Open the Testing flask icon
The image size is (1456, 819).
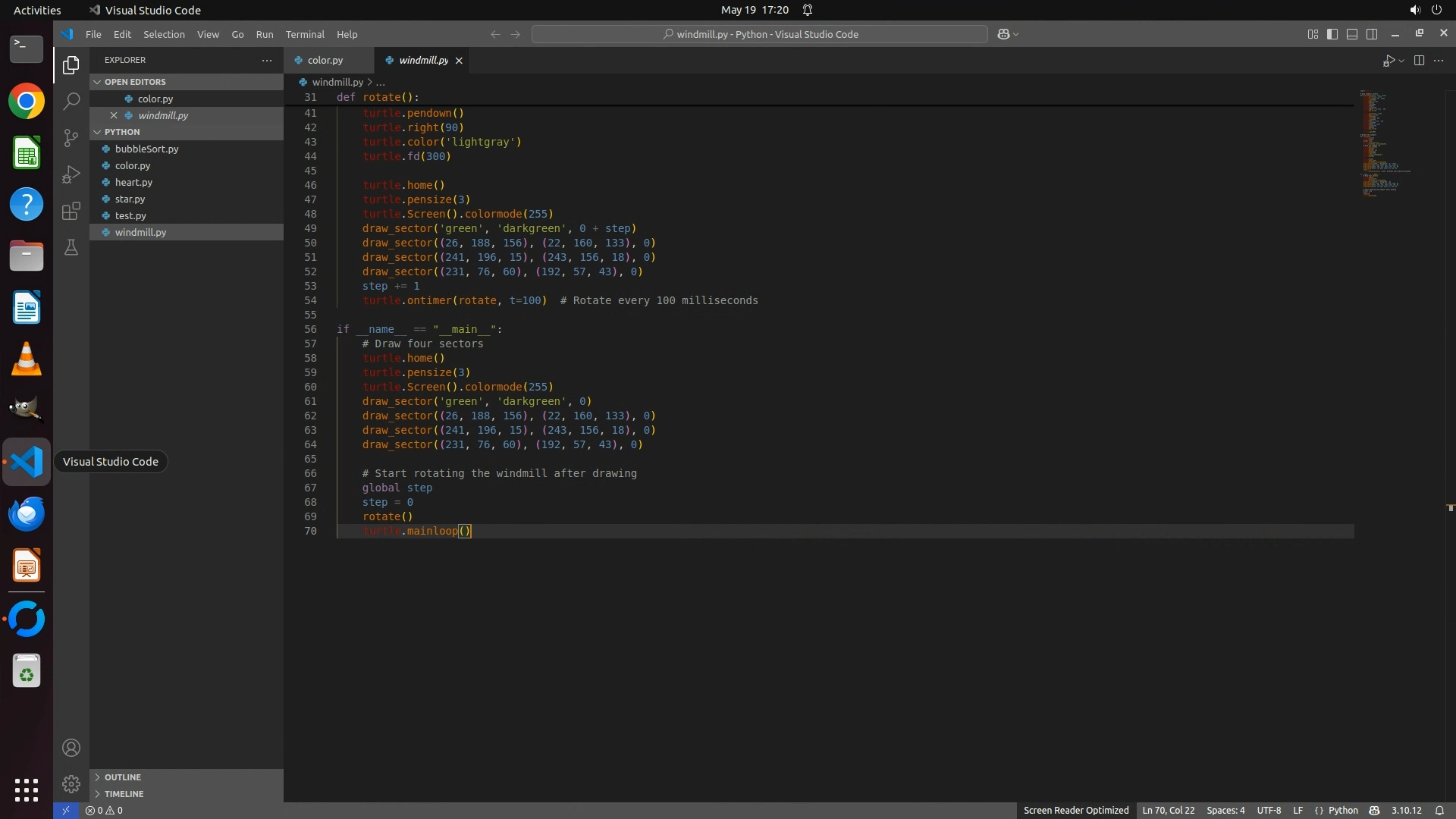click(x=71, y=248)
